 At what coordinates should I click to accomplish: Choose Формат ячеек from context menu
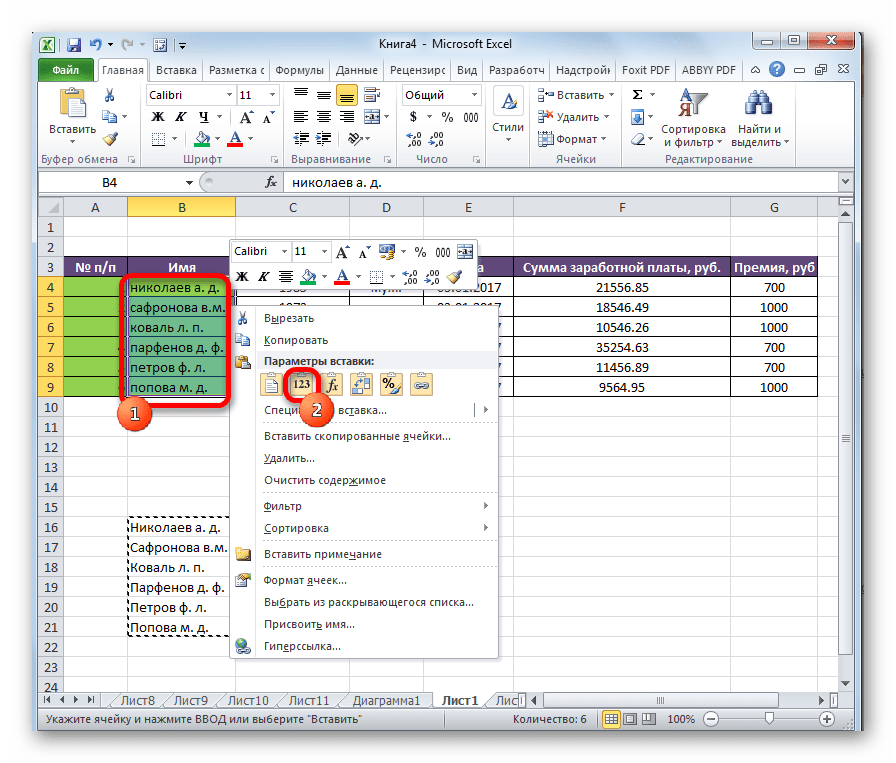(x=305, y=580)
